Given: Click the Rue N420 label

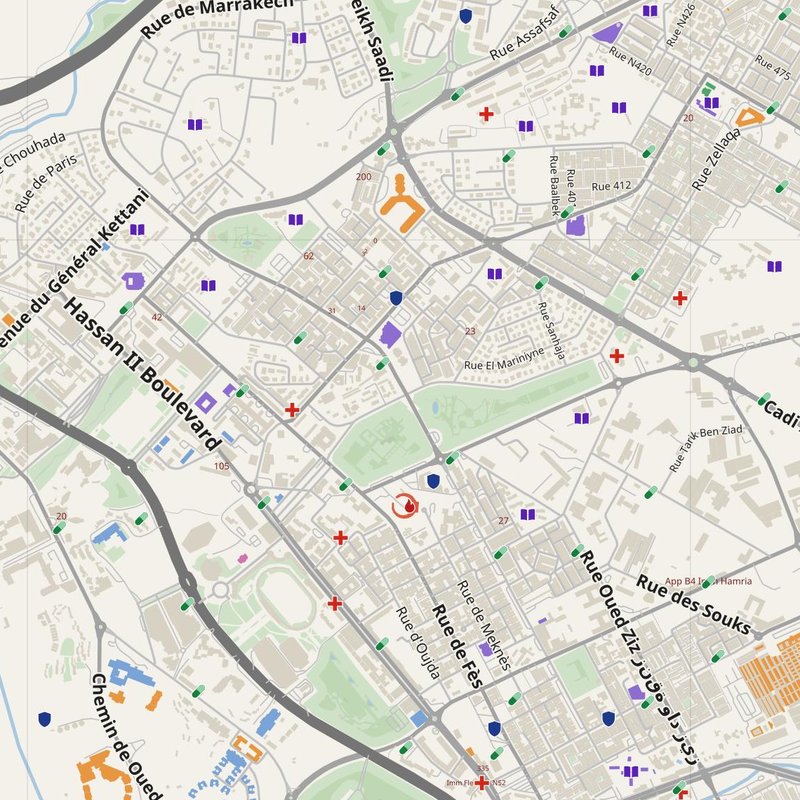Looking at the screenshot, I should 630,61.
